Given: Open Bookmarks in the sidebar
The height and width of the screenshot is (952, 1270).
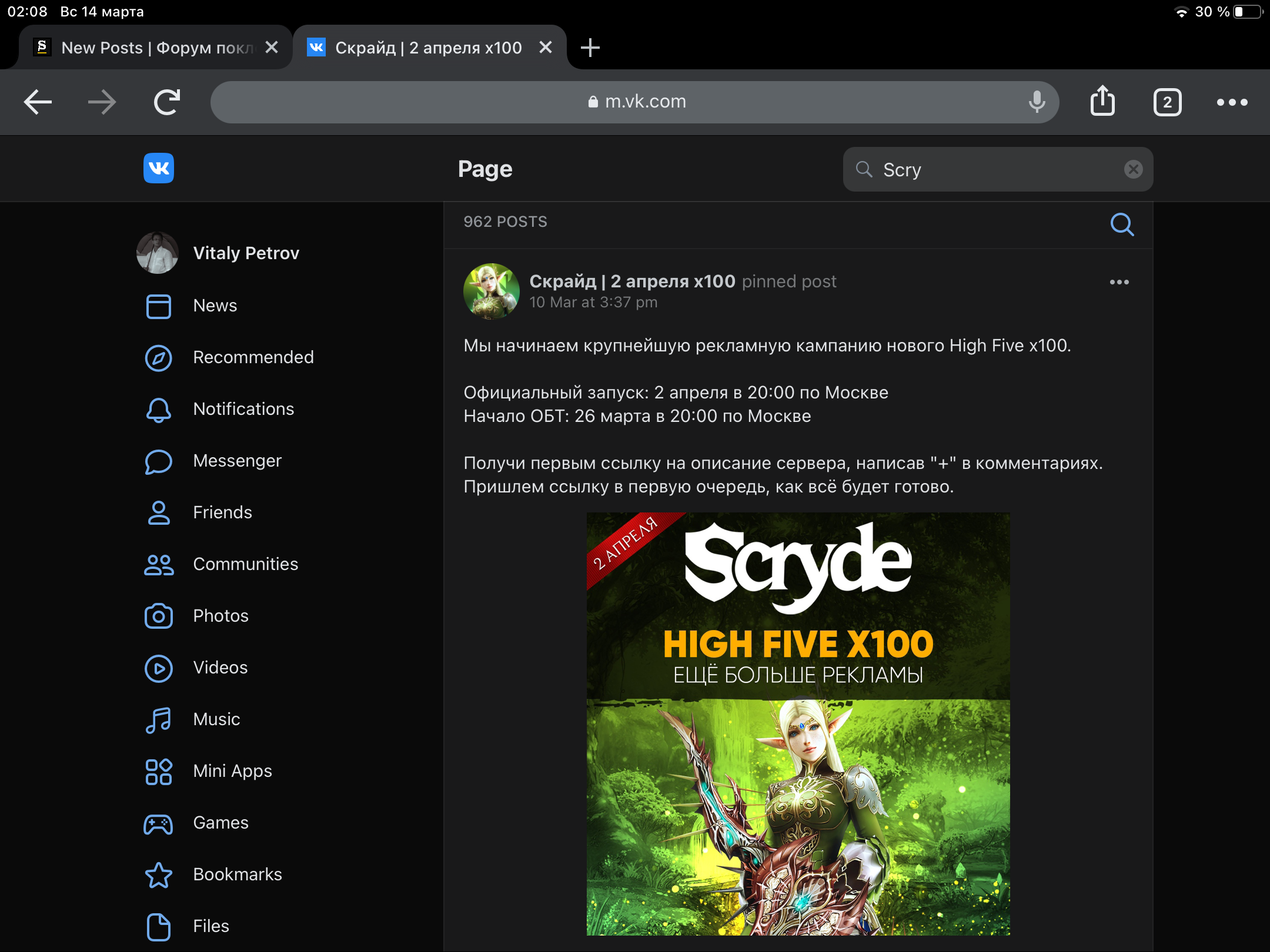Looking at the screenshot, I should coord(237,874).
